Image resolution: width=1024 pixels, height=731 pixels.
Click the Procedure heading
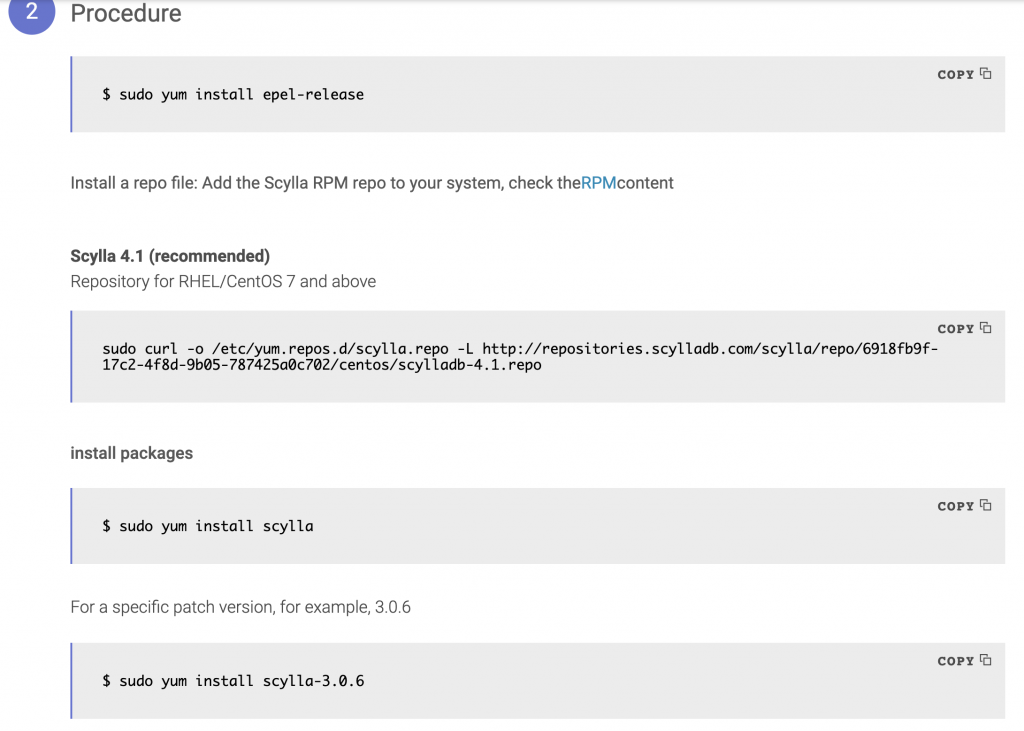point(126,14)
